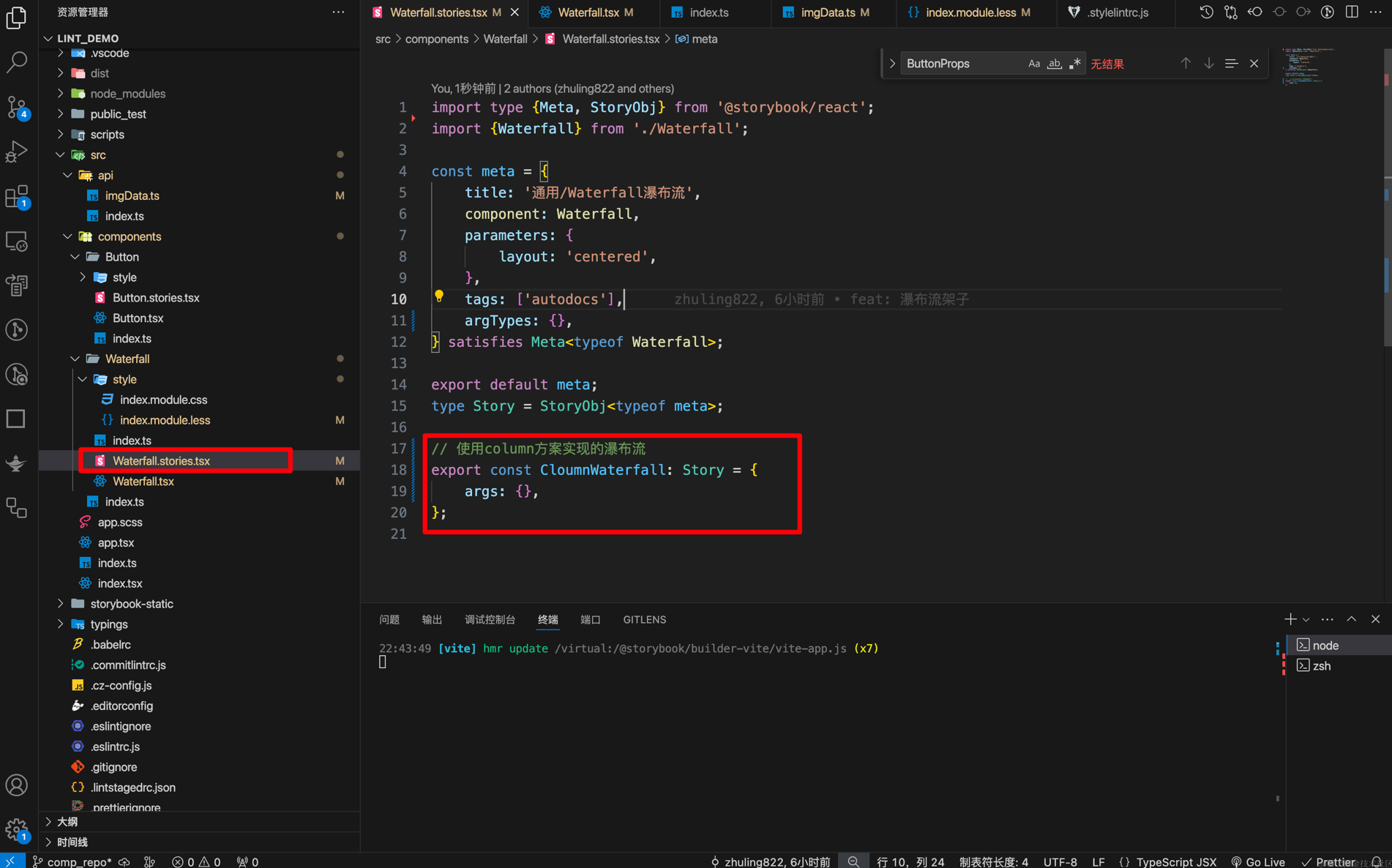Go to next search match arrow

point(1209,64)
